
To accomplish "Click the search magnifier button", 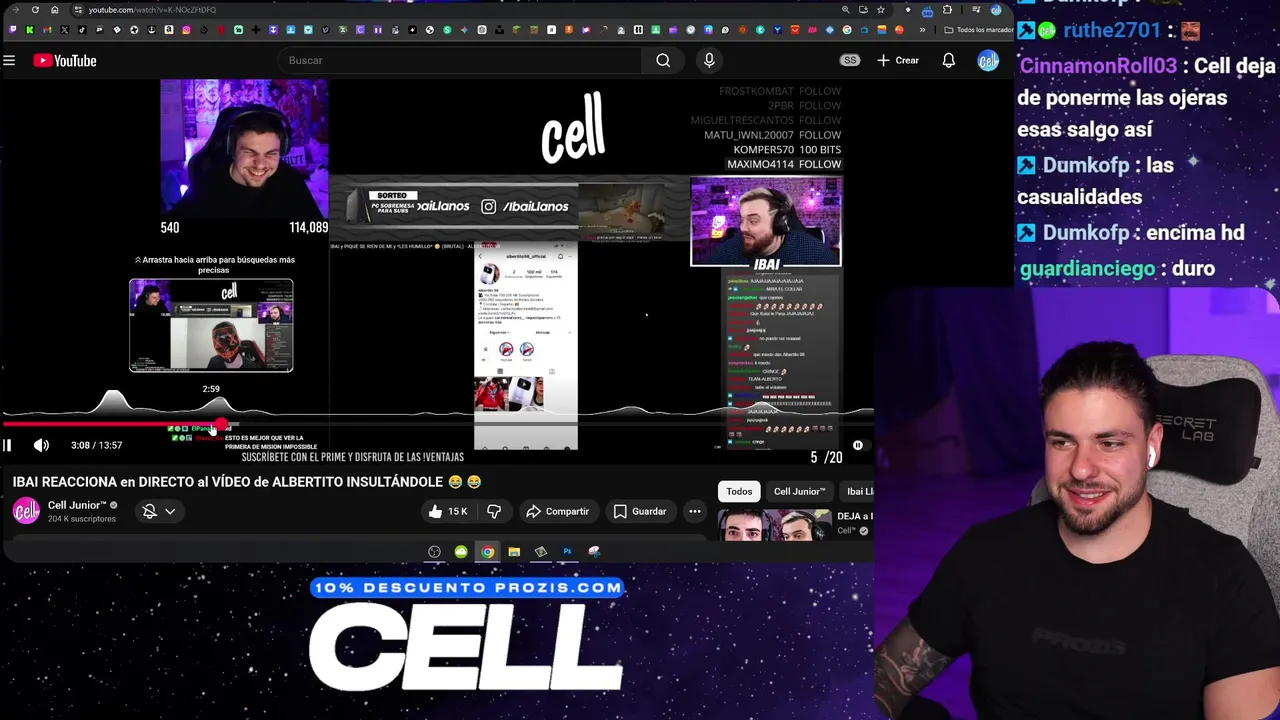I will pyautogui.click(x=663, y=60).
